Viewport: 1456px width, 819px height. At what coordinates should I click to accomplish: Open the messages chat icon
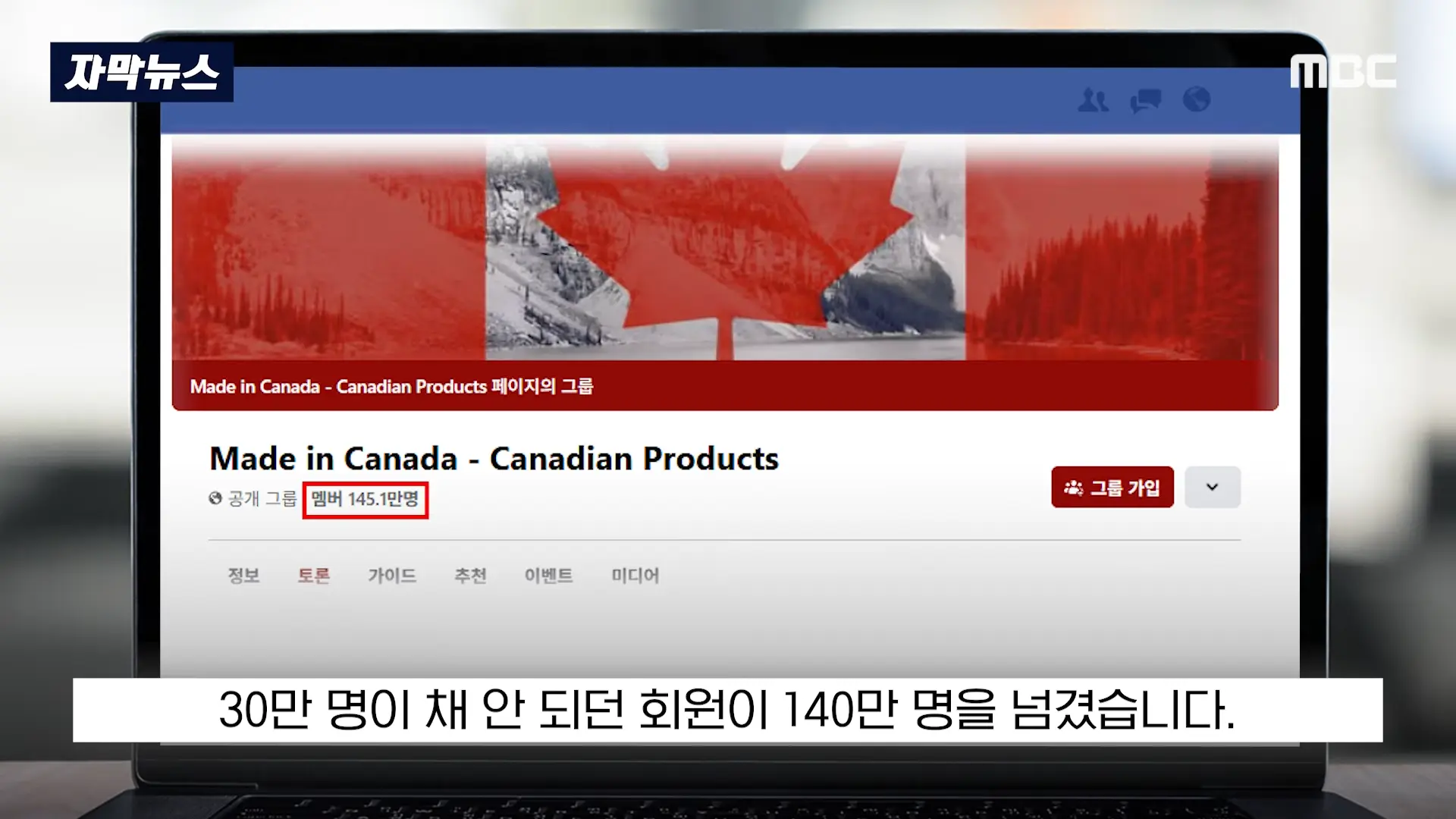coord(1145,100)
